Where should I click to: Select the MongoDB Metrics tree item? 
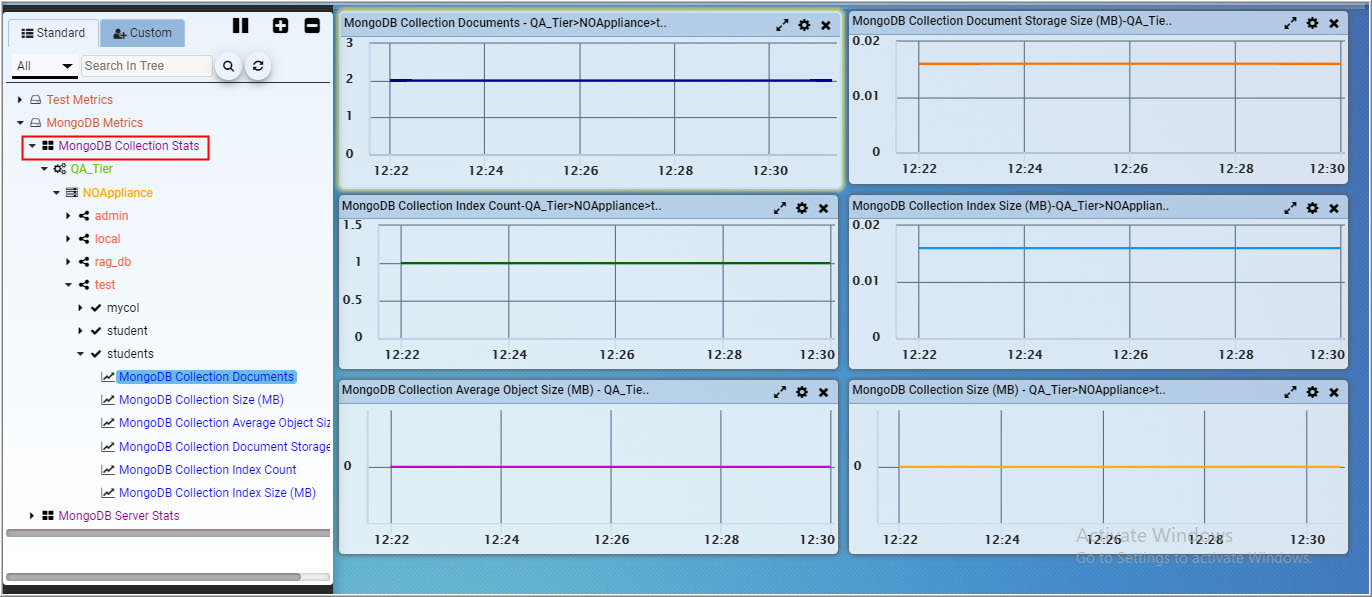point(94,123)
